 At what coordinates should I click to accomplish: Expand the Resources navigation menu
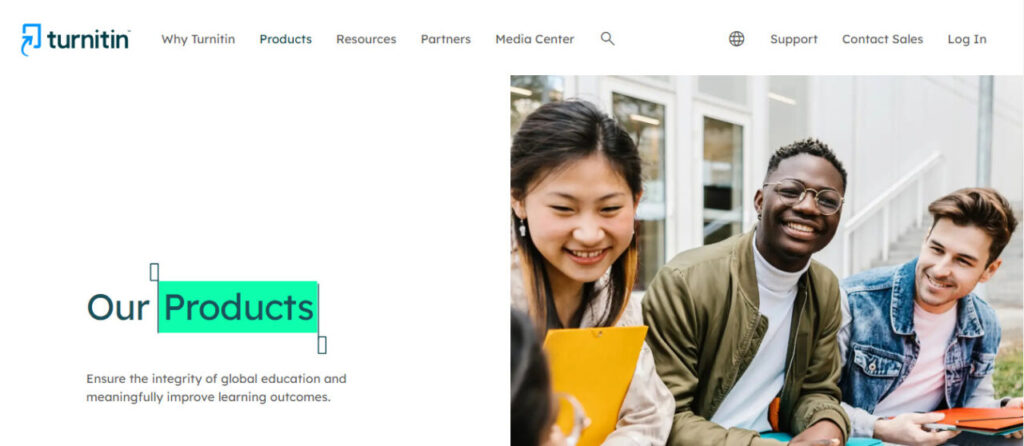[x=366, y=39]
